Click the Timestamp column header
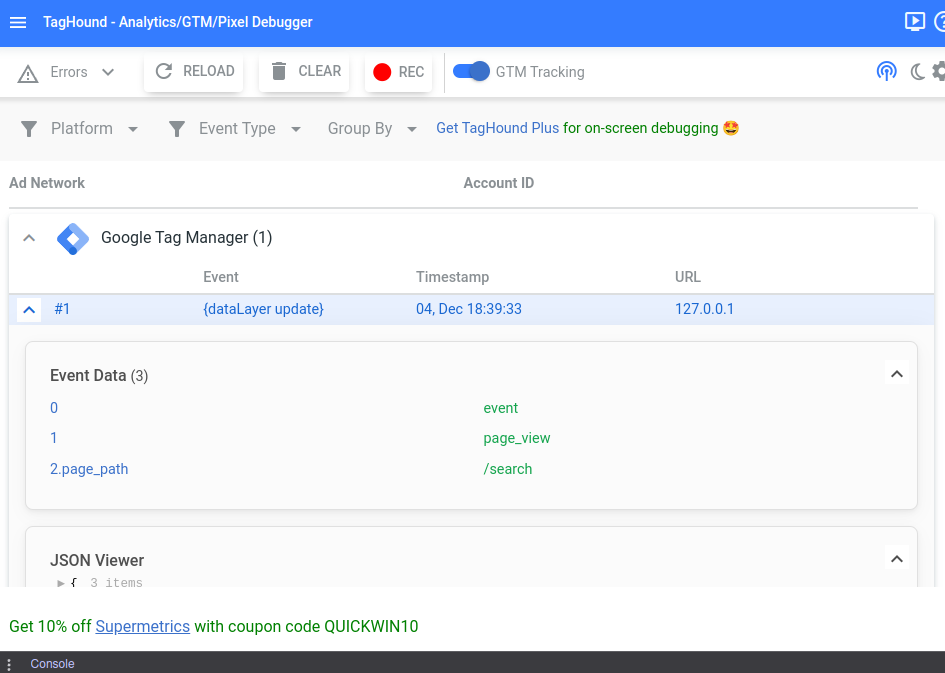The width and height of the screenshot is (945, 673). point(452,277)
